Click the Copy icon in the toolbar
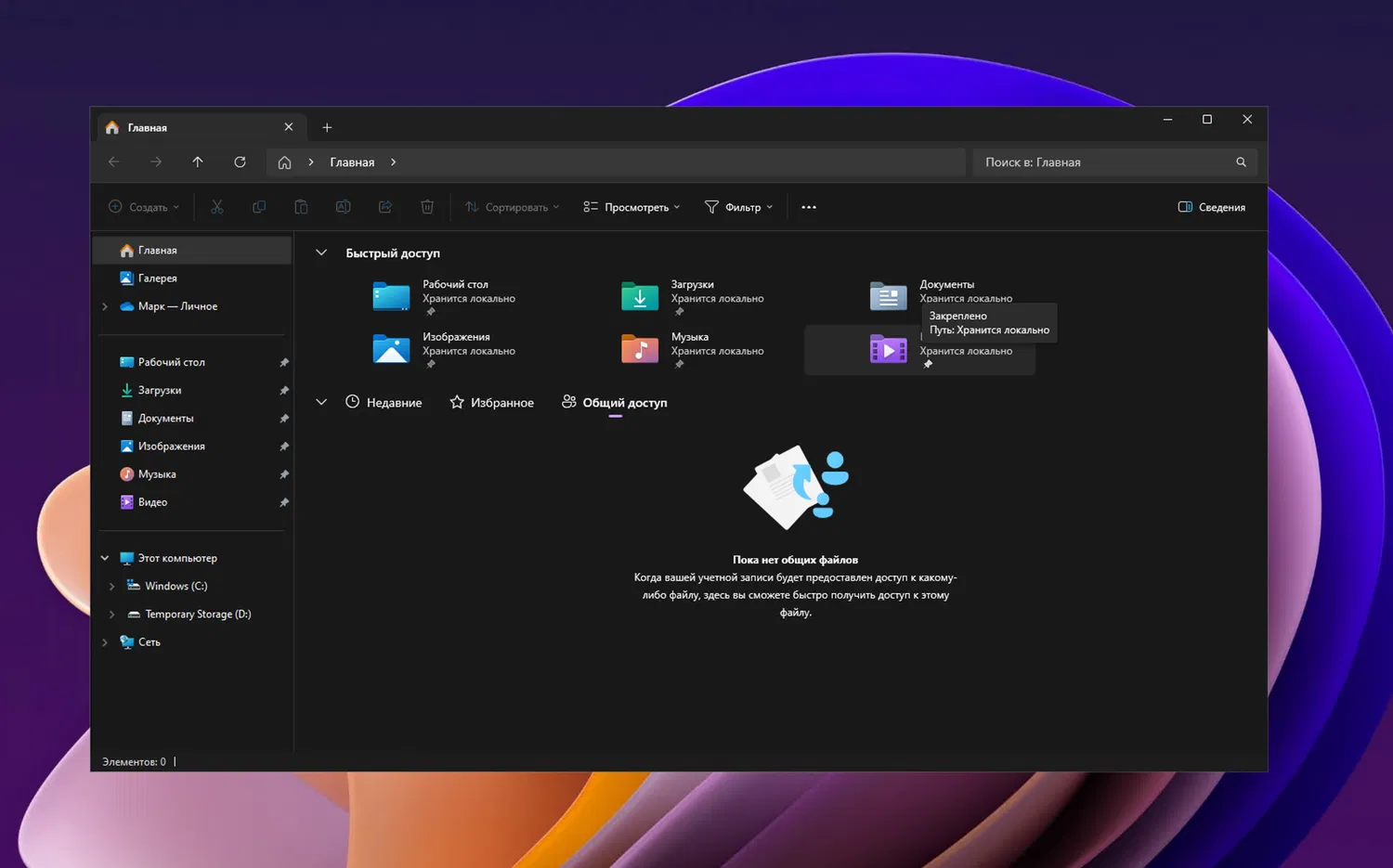Screen dimensions: 1393x868 [259, 207]
